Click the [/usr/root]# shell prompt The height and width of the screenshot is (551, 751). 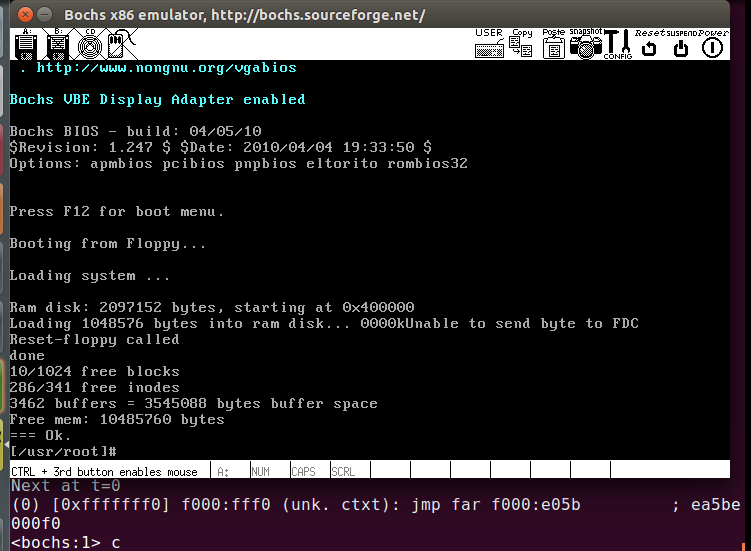(63, 451)
